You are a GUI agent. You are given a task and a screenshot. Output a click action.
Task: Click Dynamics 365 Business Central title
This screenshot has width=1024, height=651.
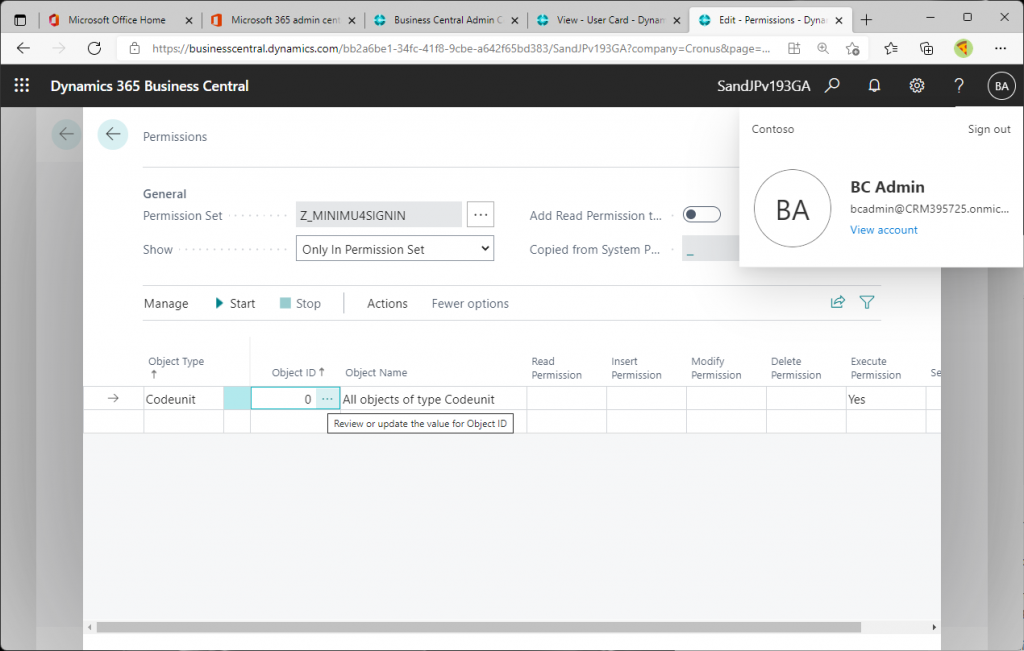[150, 86]
